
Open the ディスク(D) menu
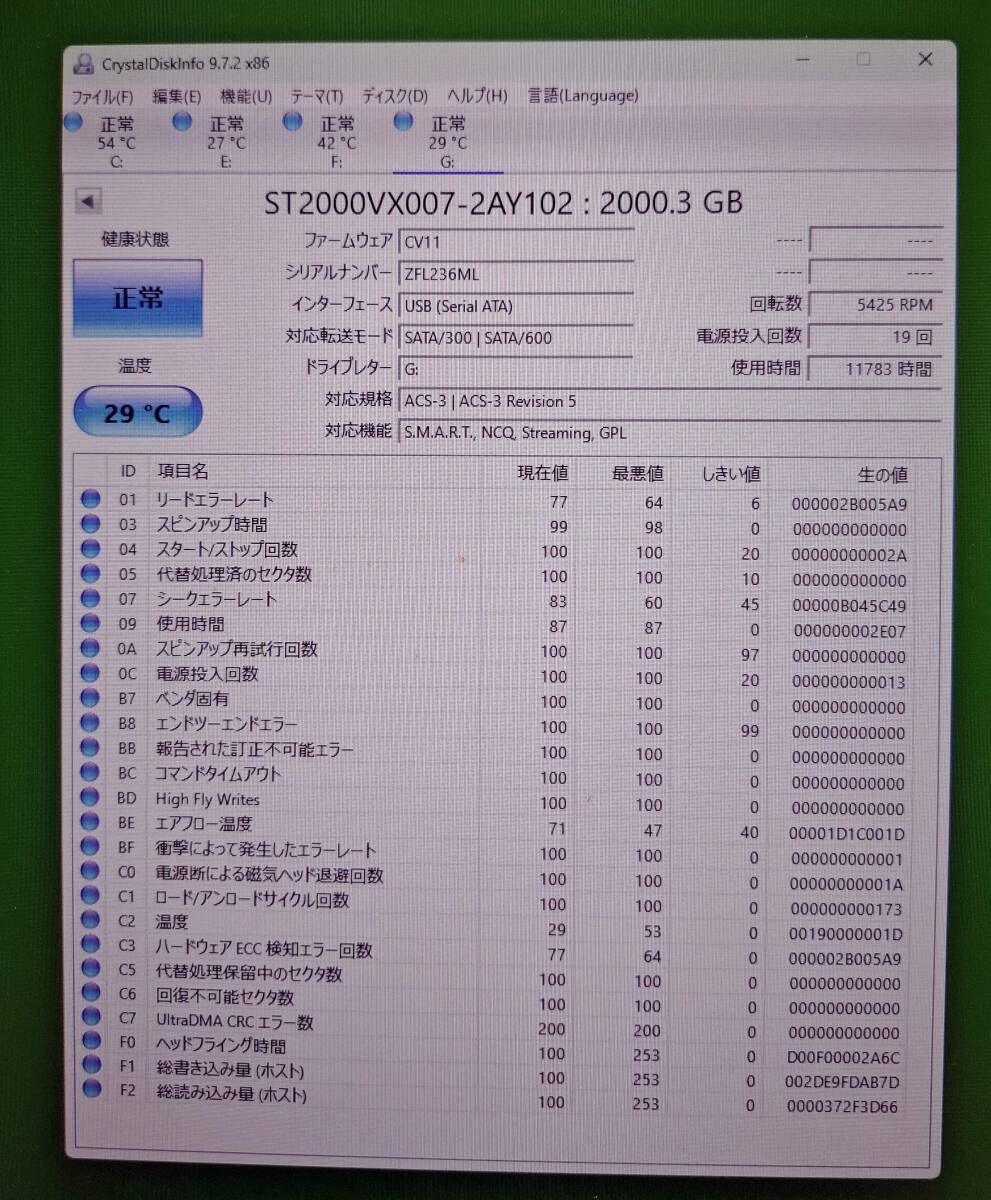tap(394, 97)
